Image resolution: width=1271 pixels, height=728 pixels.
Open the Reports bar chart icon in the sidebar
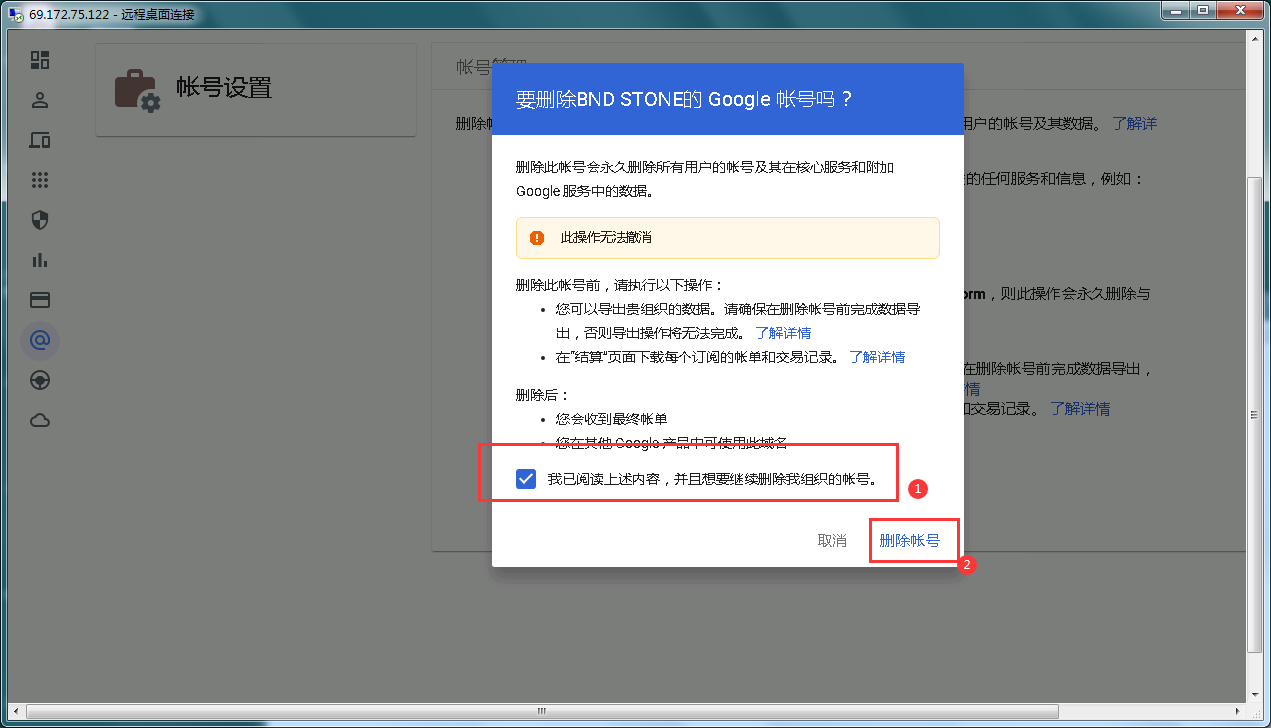(x=40, y=260)
